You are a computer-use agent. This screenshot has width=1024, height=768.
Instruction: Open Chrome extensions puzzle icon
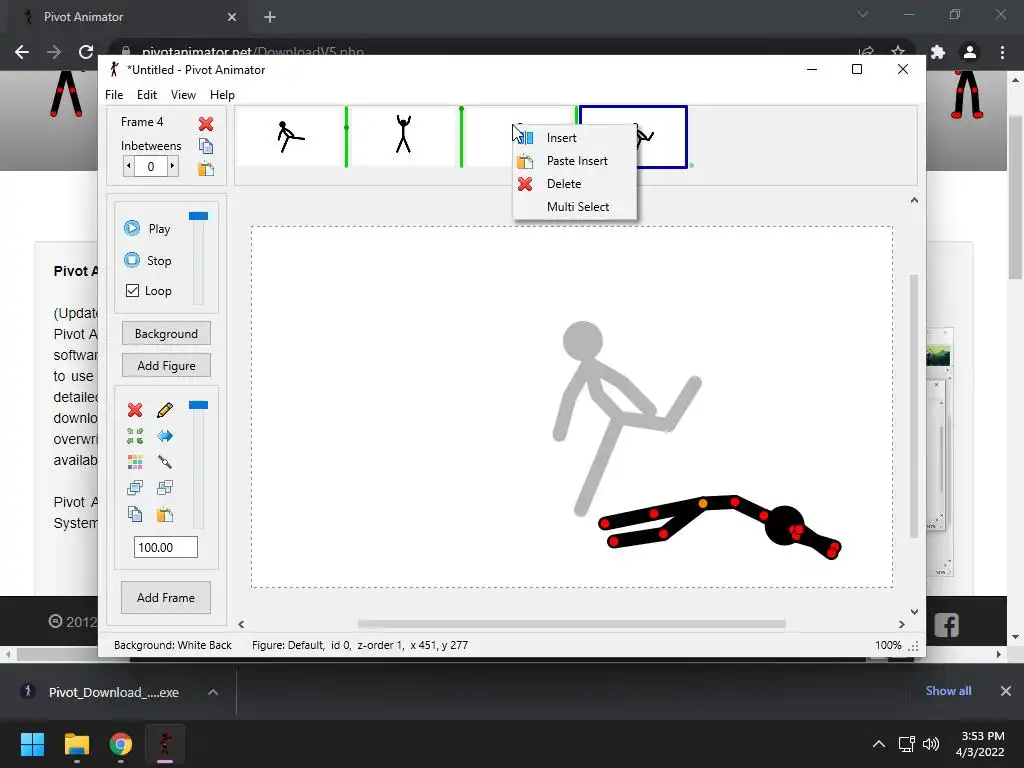coord(938,52)
